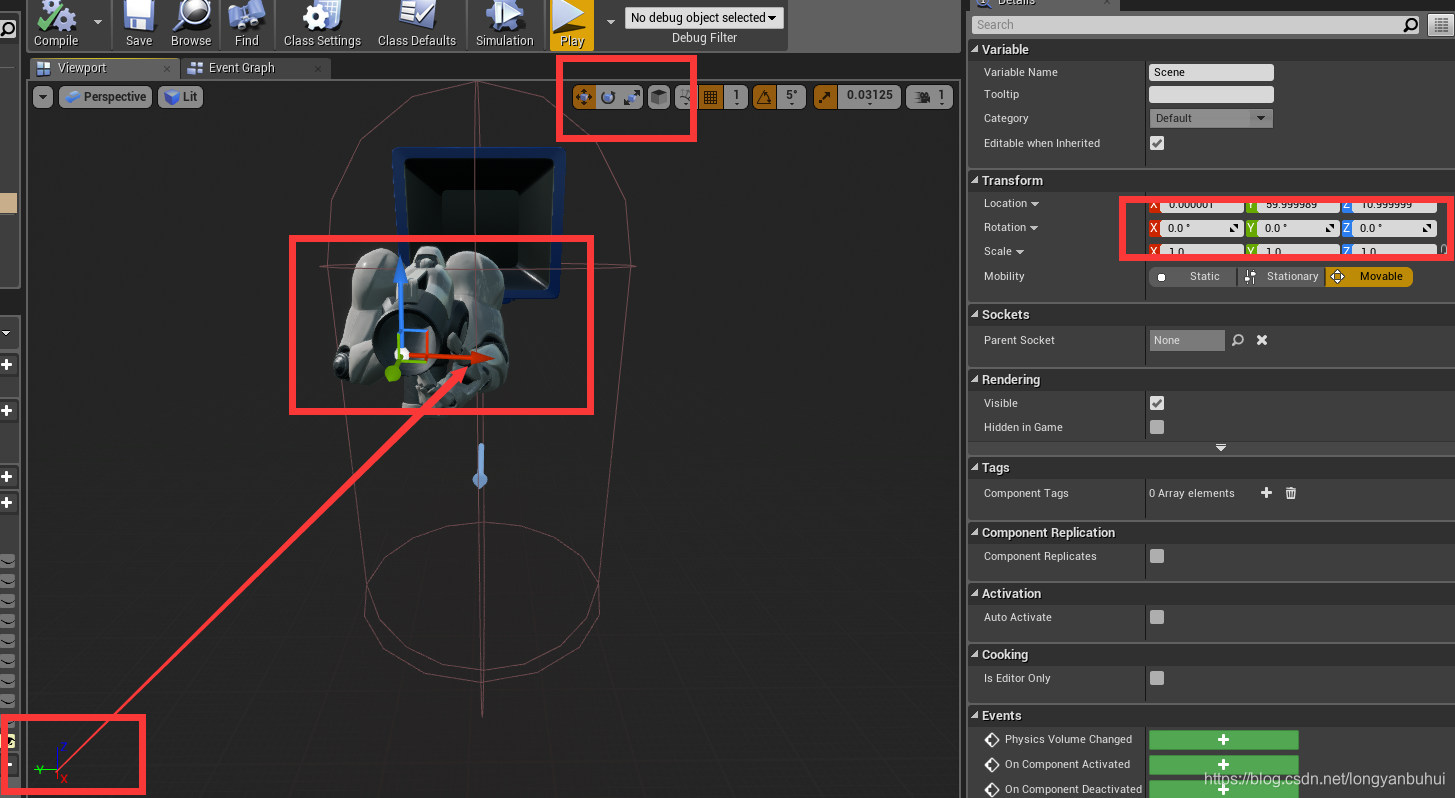Open the Compile options dropdown arrow
The width and height of the screenshot is (1455, 798).
(98, 21)
